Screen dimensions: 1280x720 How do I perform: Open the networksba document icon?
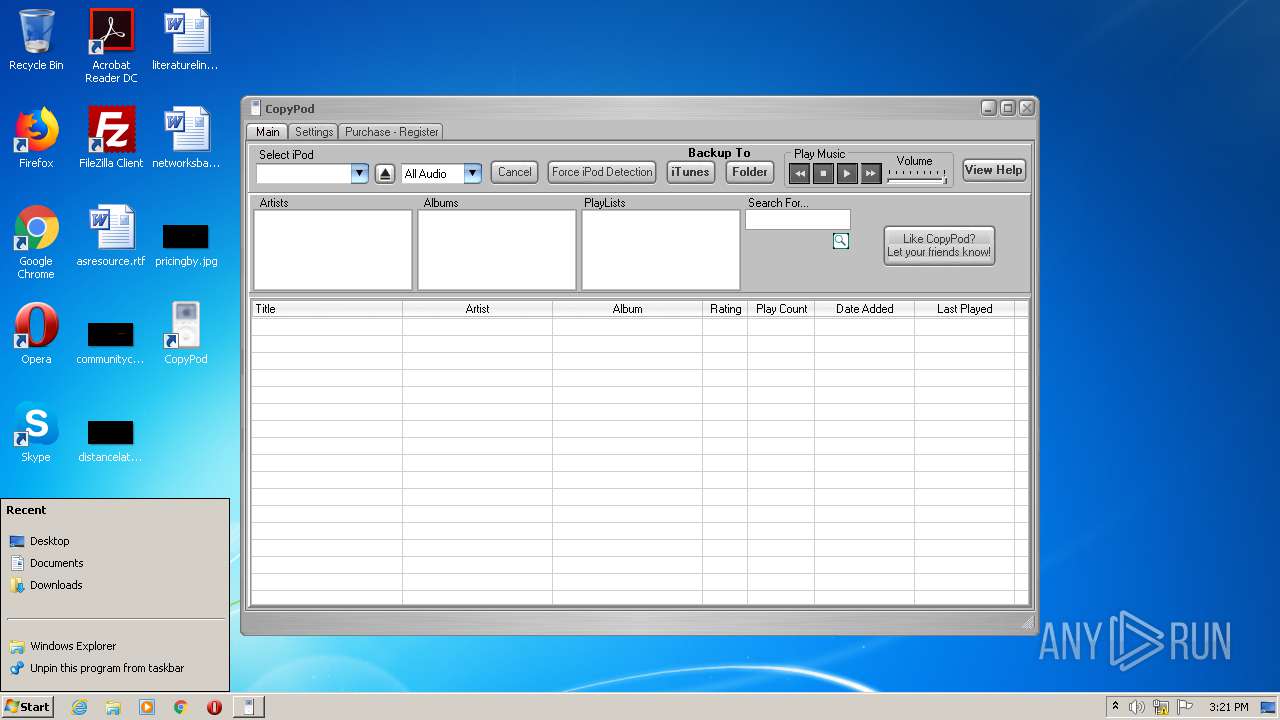(186, 138)
